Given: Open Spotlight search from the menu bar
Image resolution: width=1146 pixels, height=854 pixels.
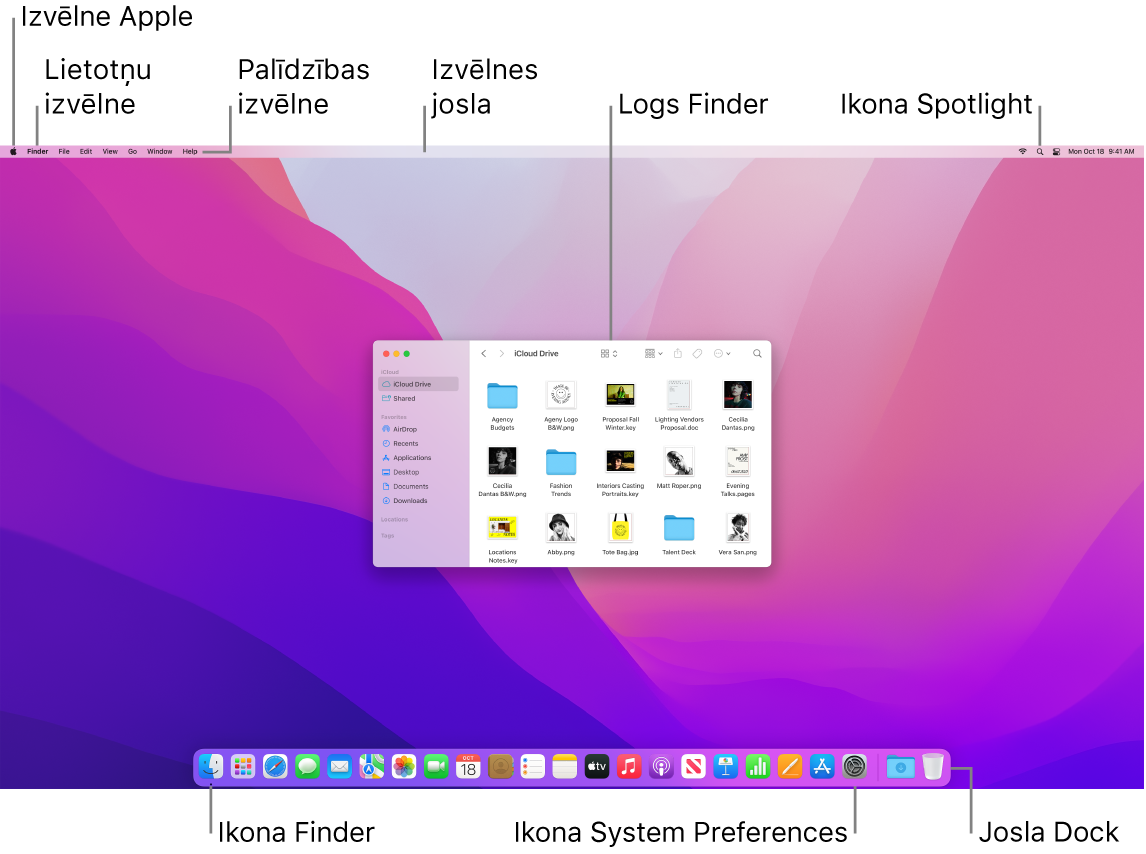Looking at the screenshot, I should coord(1040,150).
